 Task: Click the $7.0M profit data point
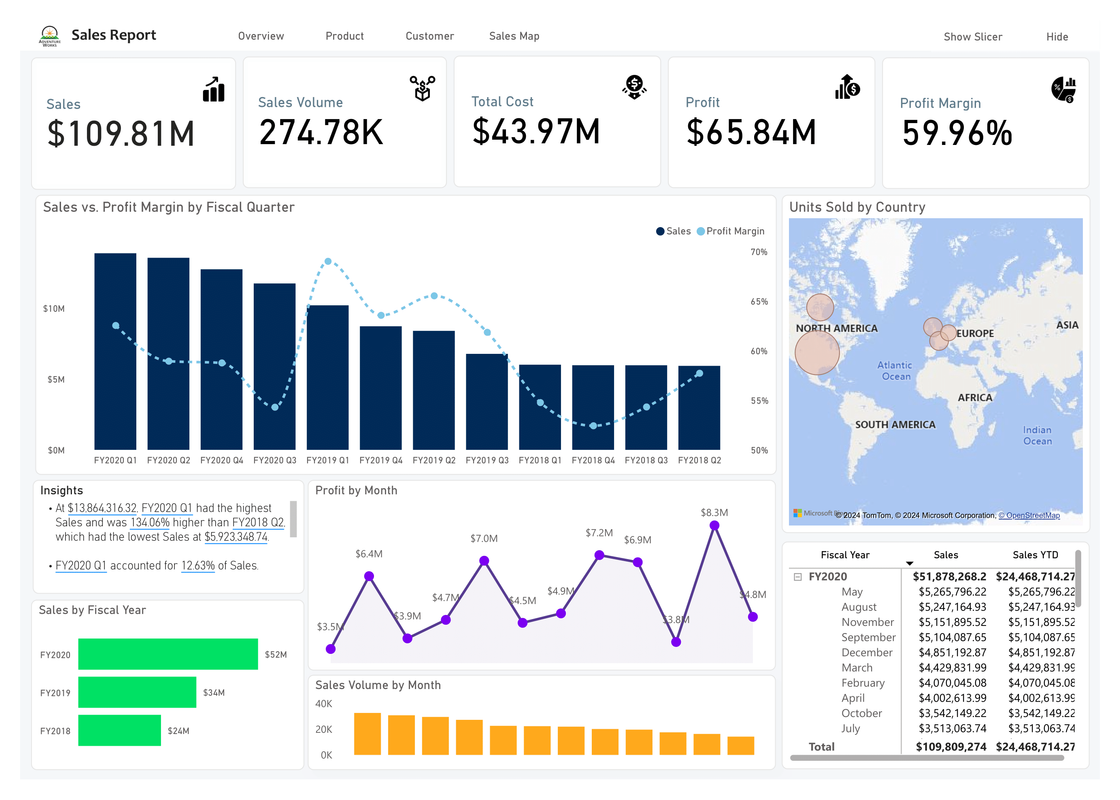coord(484,561)
